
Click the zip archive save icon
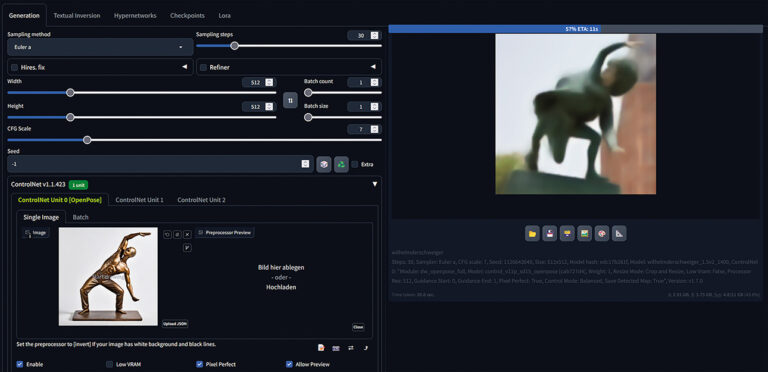click(x=567, y=233)
